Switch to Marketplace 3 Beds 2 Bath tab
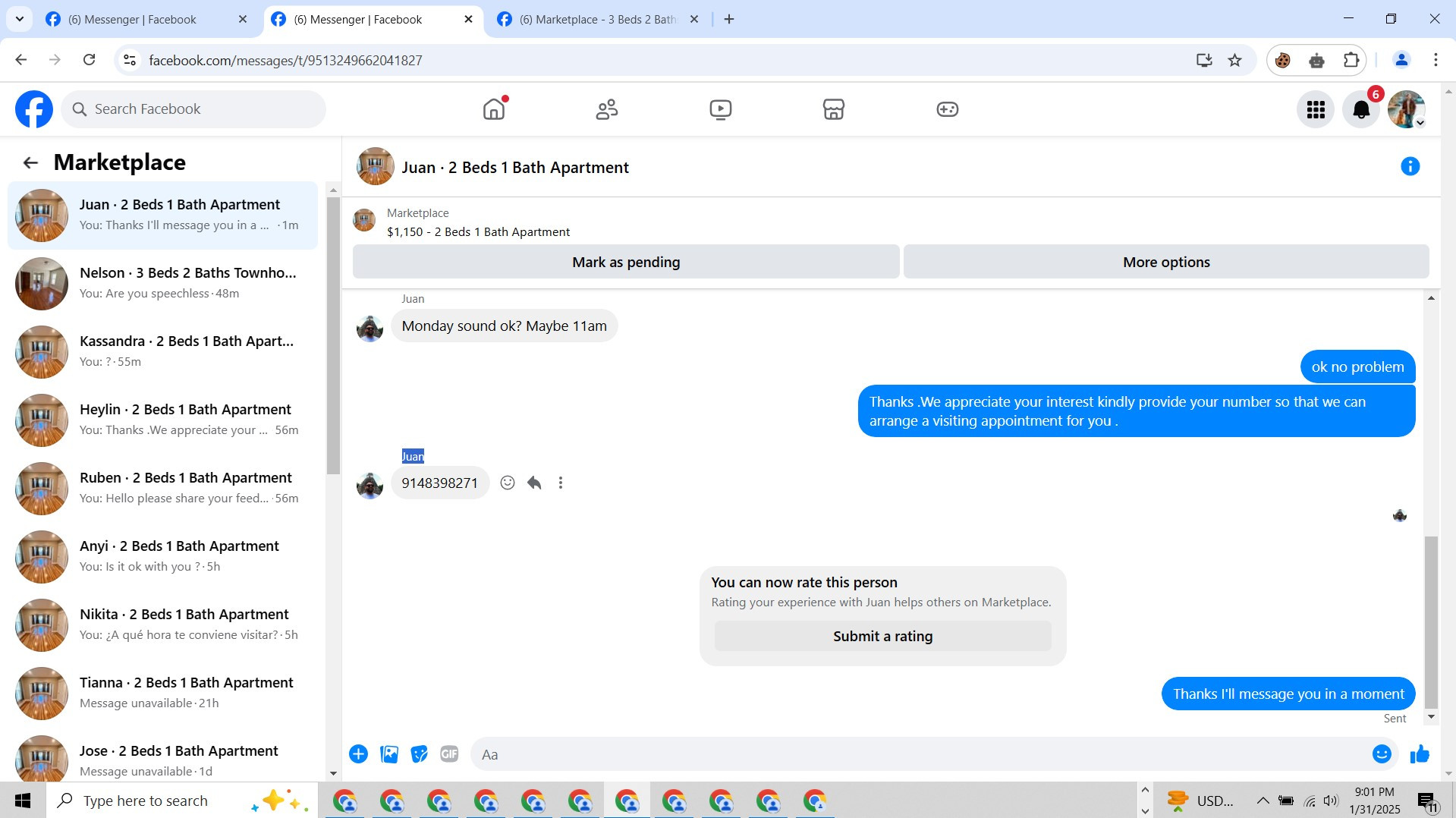The image size is (1456, 818). [596, 19]
